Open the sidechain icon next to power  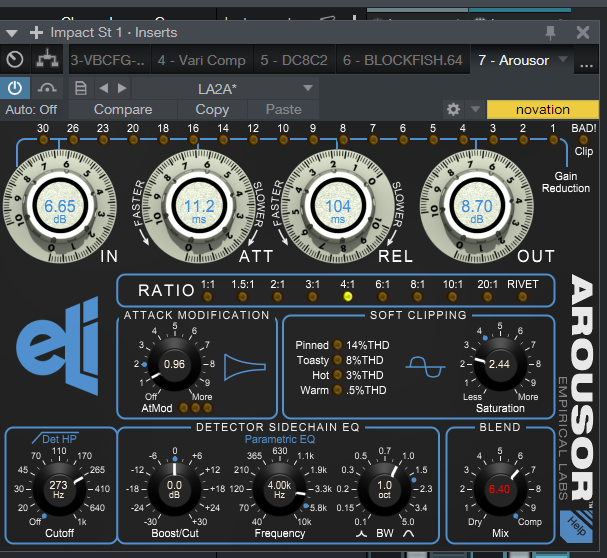pos(47,88)
